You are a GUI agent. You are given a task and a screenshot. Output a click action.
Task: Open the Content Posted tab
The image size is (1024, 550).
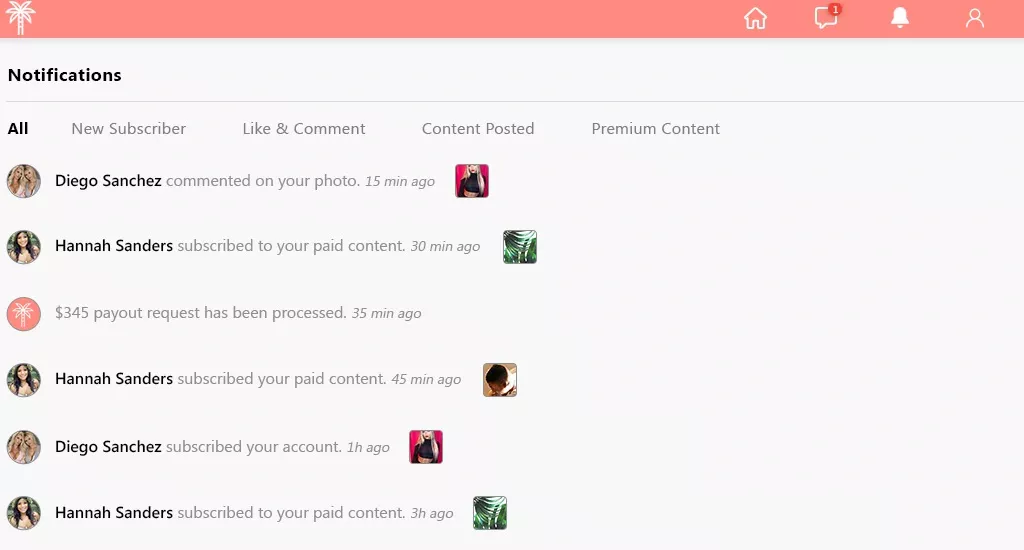click(478, 129)
